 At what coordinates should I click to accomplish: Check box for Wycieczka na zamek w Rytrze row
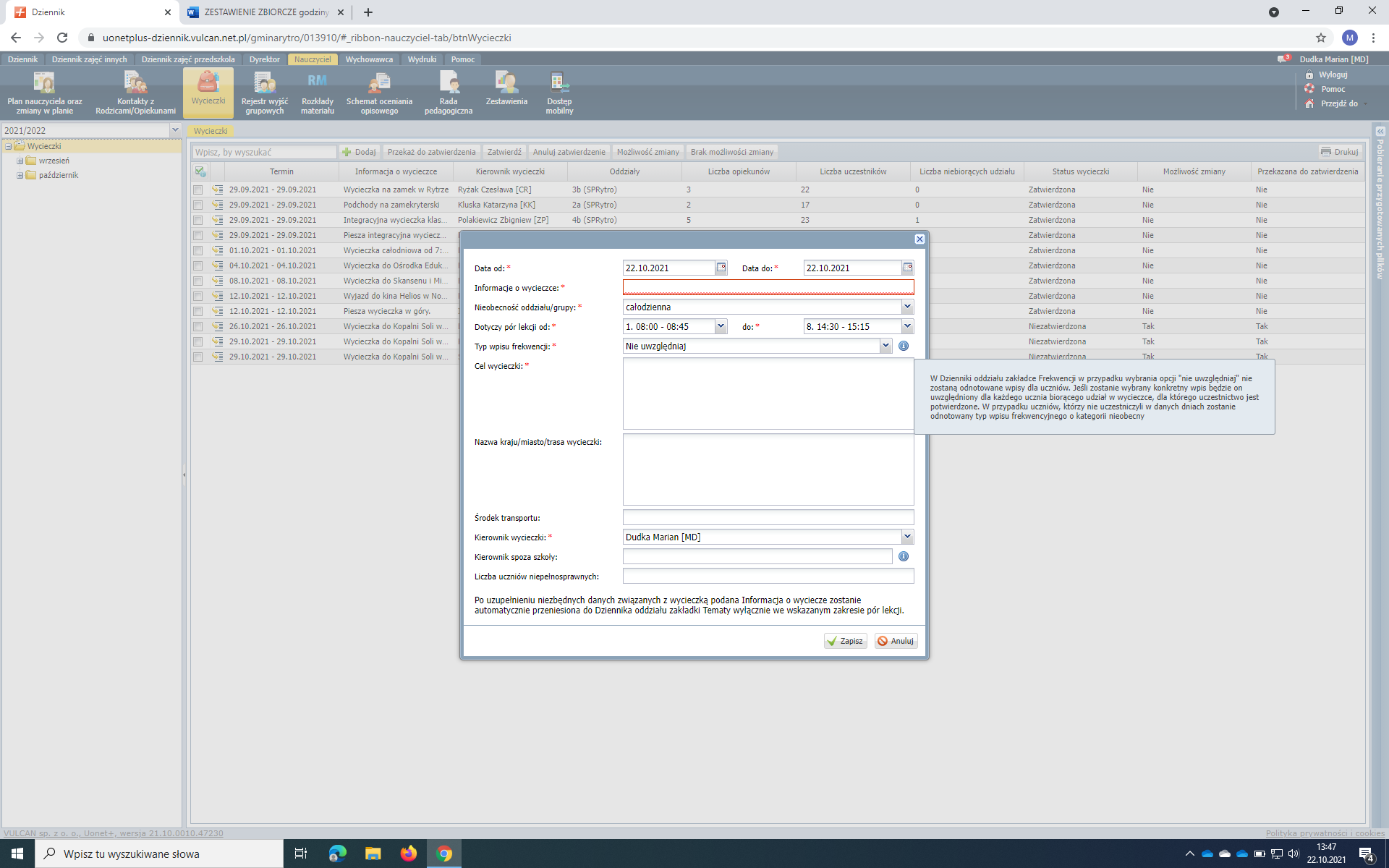pos(198,190)
